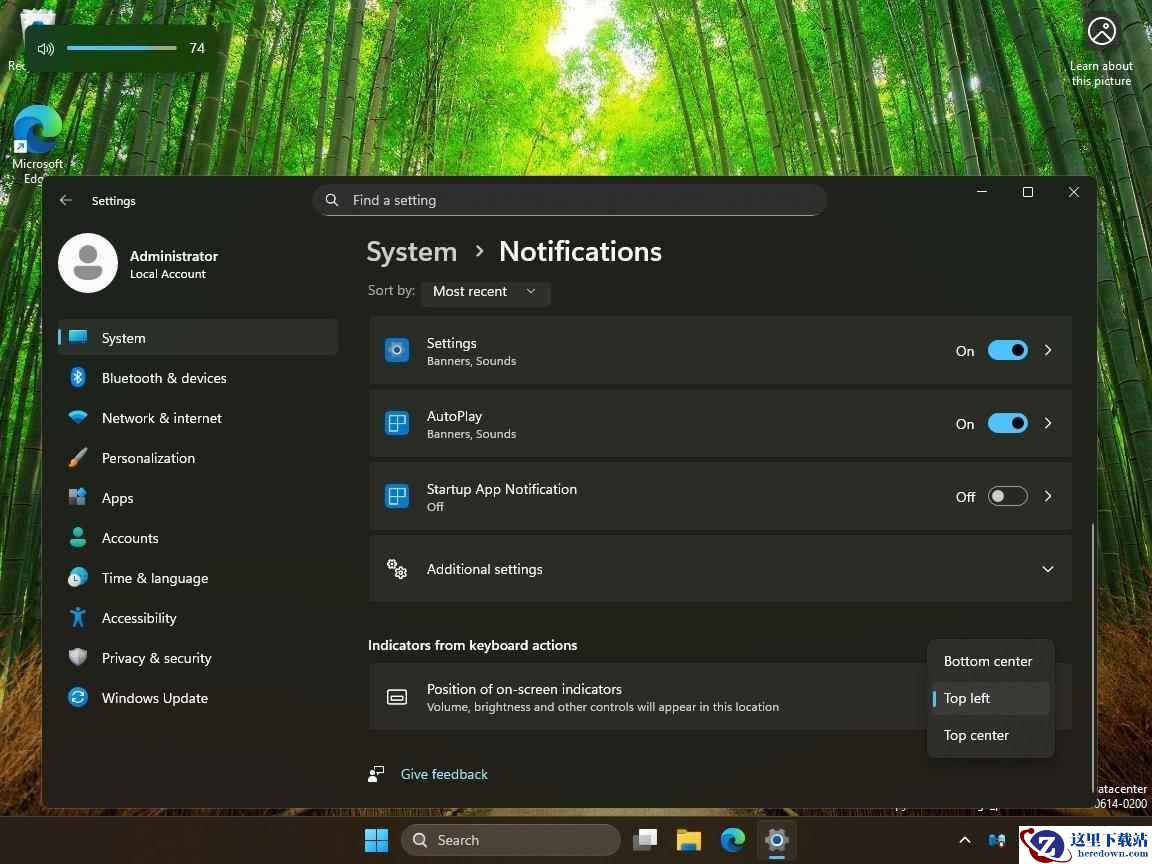Image resolution: width=1152 pixels, height=864 pixels.
Task: Show hidden icons in system tray
Action: (965, 840)
